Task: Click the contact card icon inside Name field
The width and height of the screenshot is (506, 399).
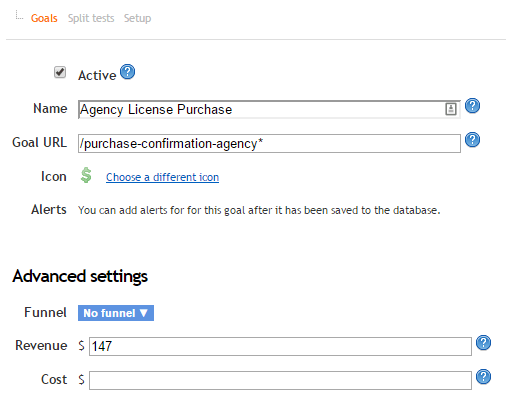Action: pos(451,109)
